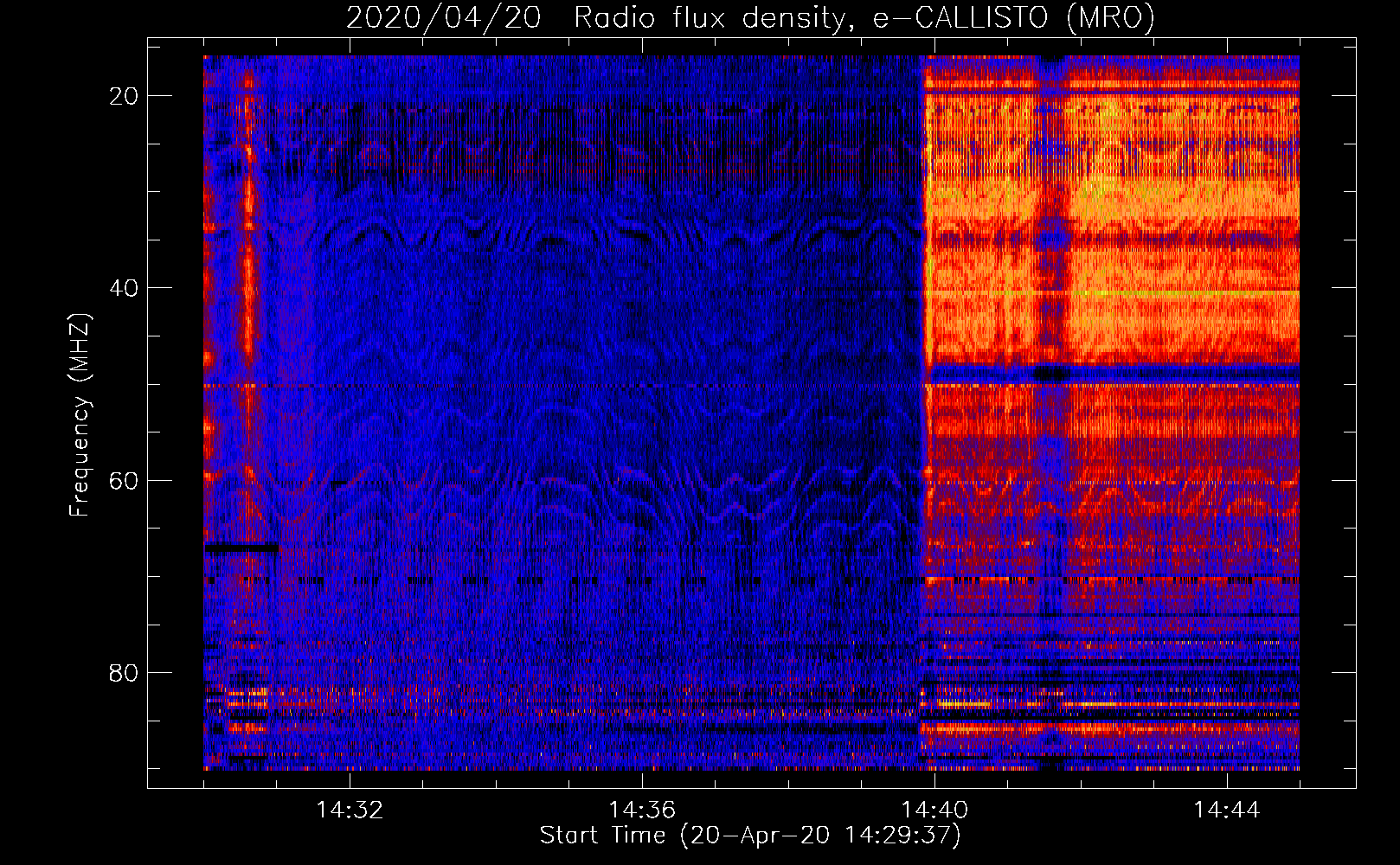This screenshot has width=1400, height=865.
Task: Click the time tick label "14:32"
Action: click(350, 810)
